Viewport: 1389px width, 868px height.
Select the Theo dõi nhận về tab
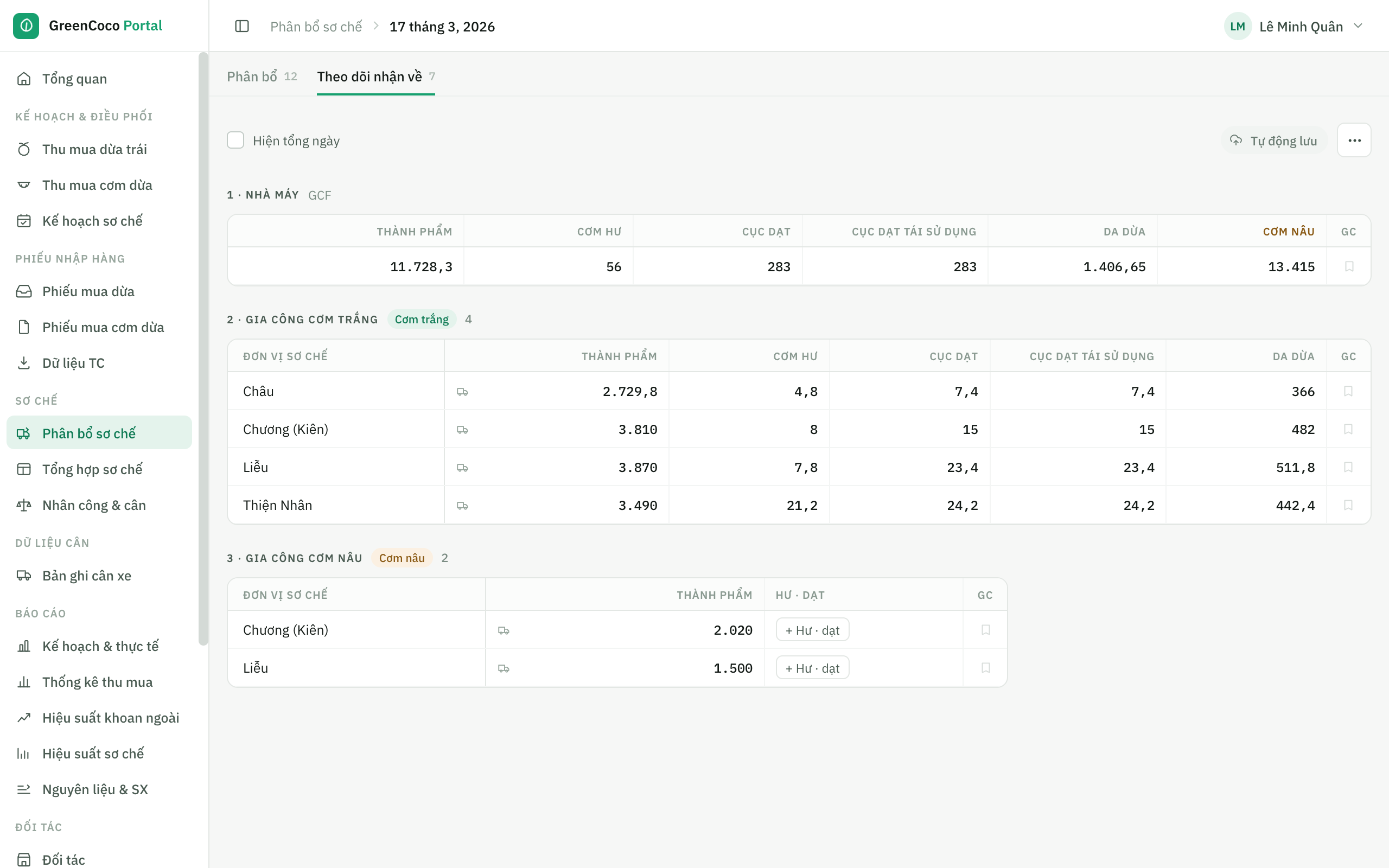pyautogui.click(x=376, y=76)
